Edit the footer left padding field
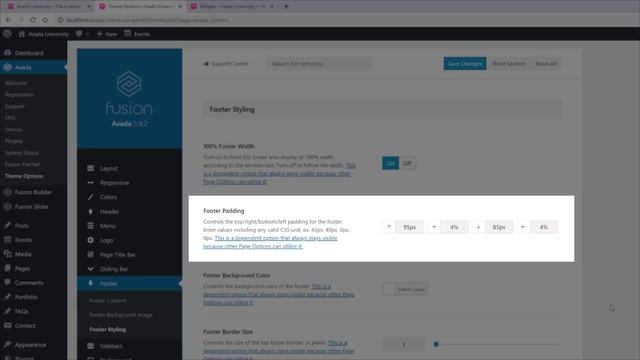Viewport: 640px width, 360px height. pos(544,227)
